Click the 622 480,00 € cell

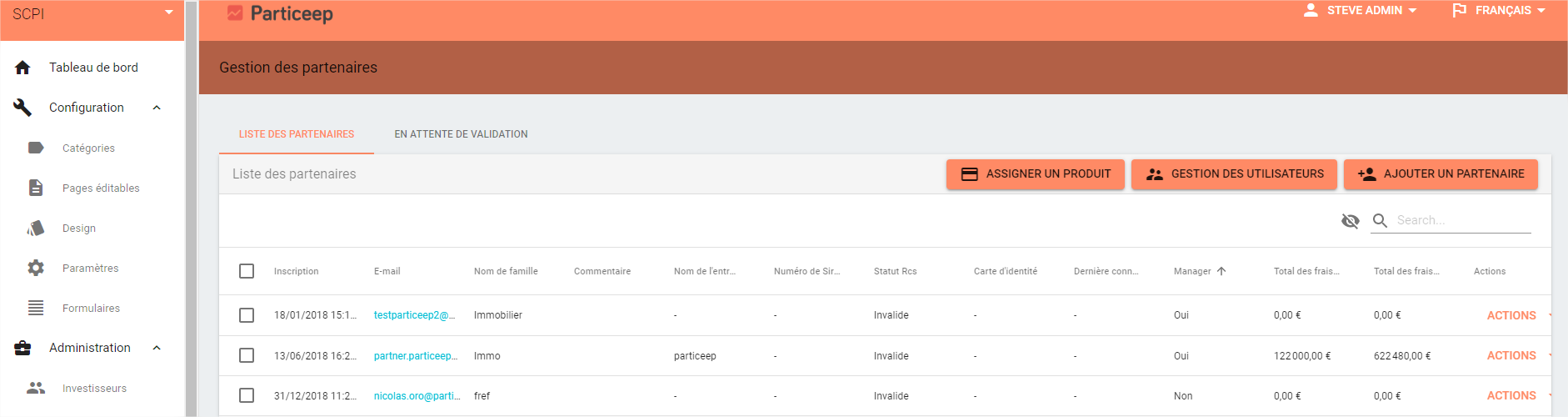[1402, 355]
